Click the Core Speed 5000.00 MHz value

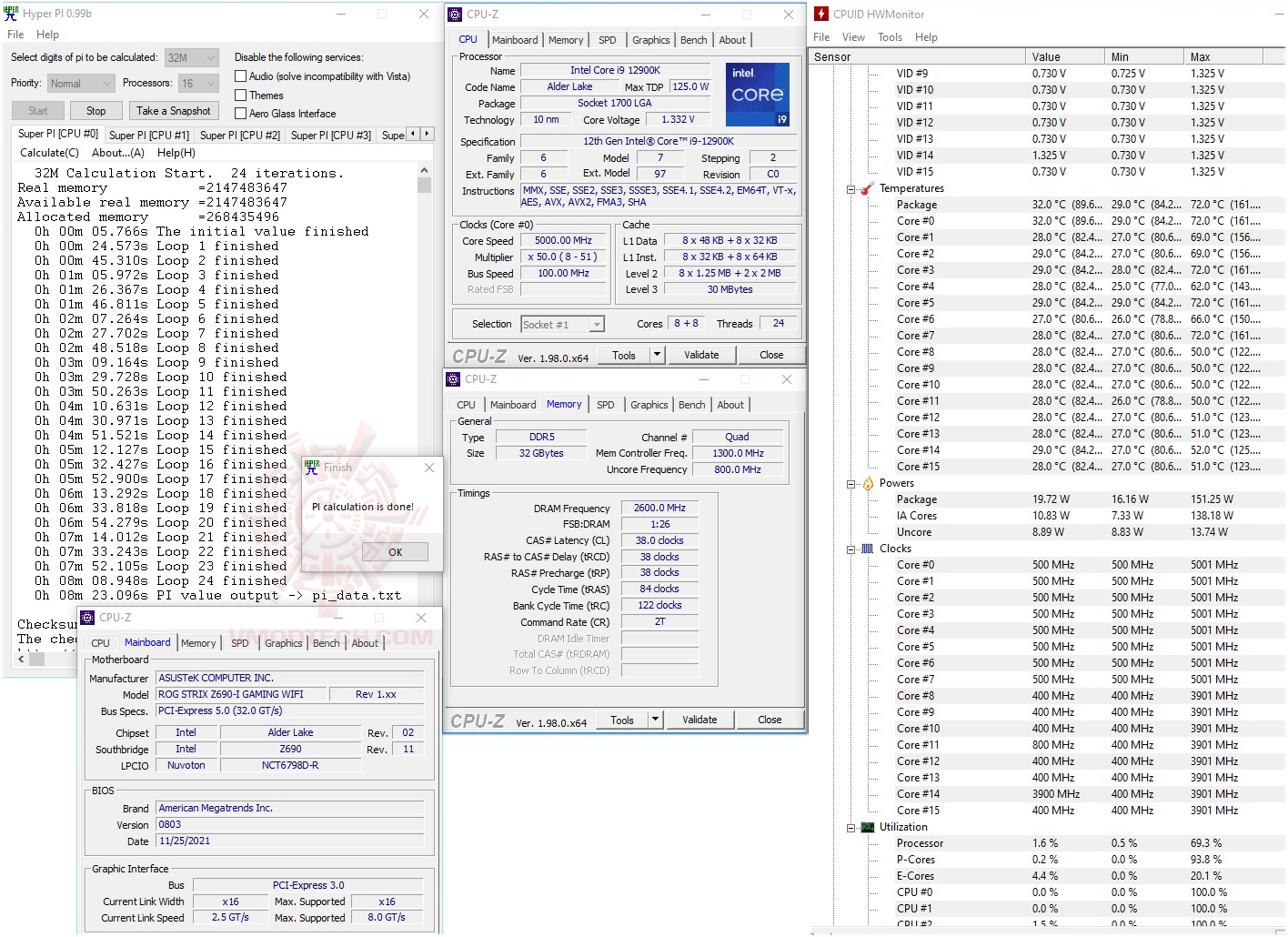563,240
